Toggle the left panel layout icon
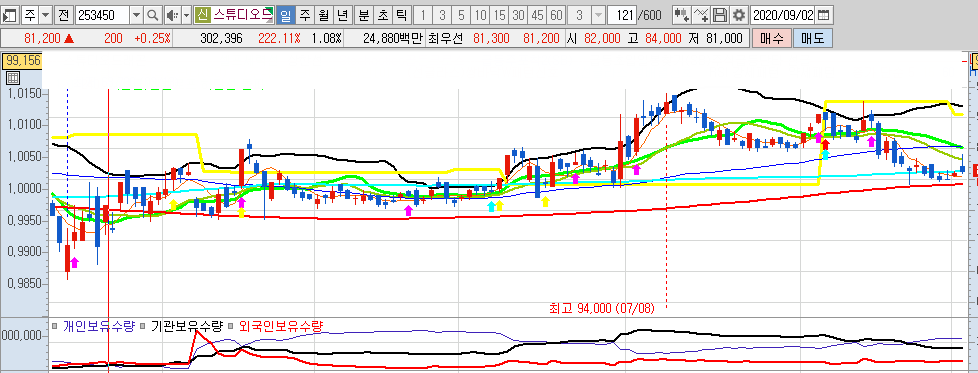978x373 pixels. click(11, 14)
